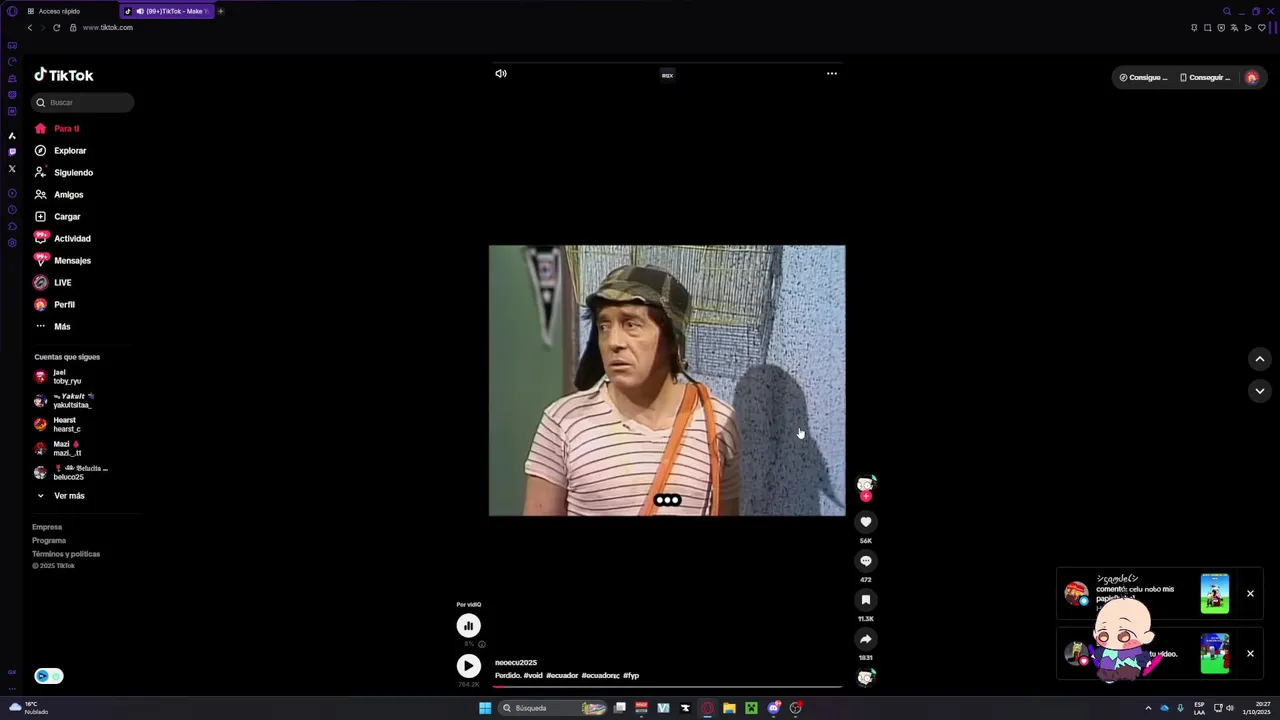This screenshot has width=1280, height=720.
Task: Open the Para ti feed
Action: click(57, 128)
